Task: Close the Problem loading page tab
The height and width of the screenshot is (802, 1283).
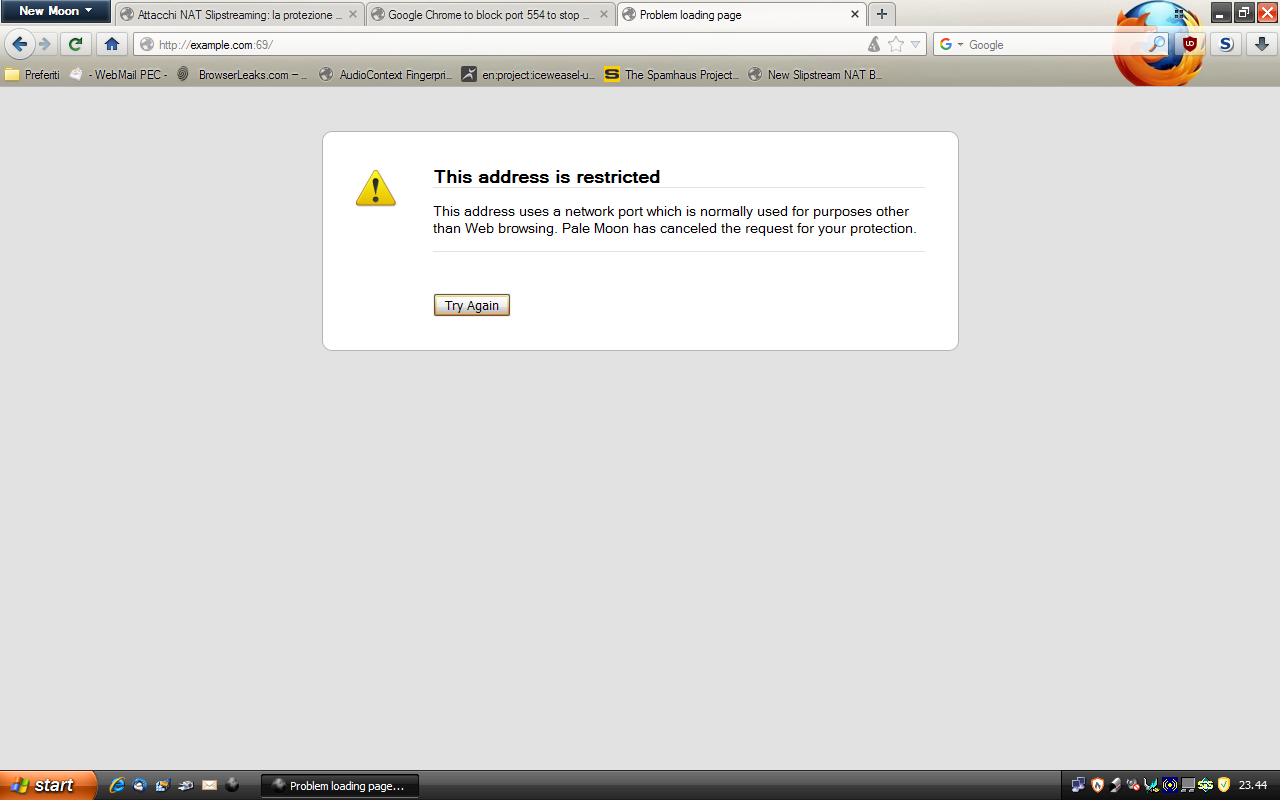Action: [x=855, y=15]
